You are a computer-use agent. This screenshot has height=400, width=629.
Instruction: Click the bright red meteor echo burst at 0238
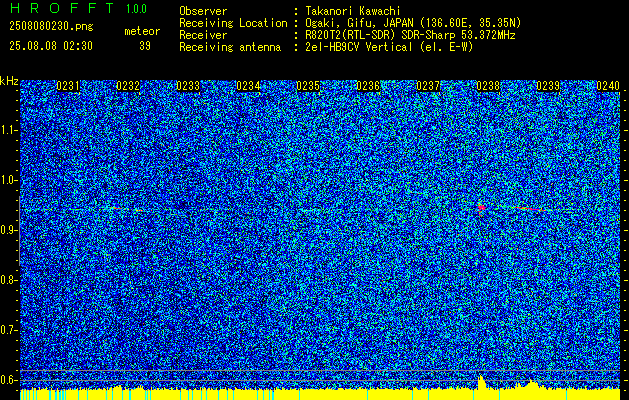pyautogui.click(x=481, y=208)
